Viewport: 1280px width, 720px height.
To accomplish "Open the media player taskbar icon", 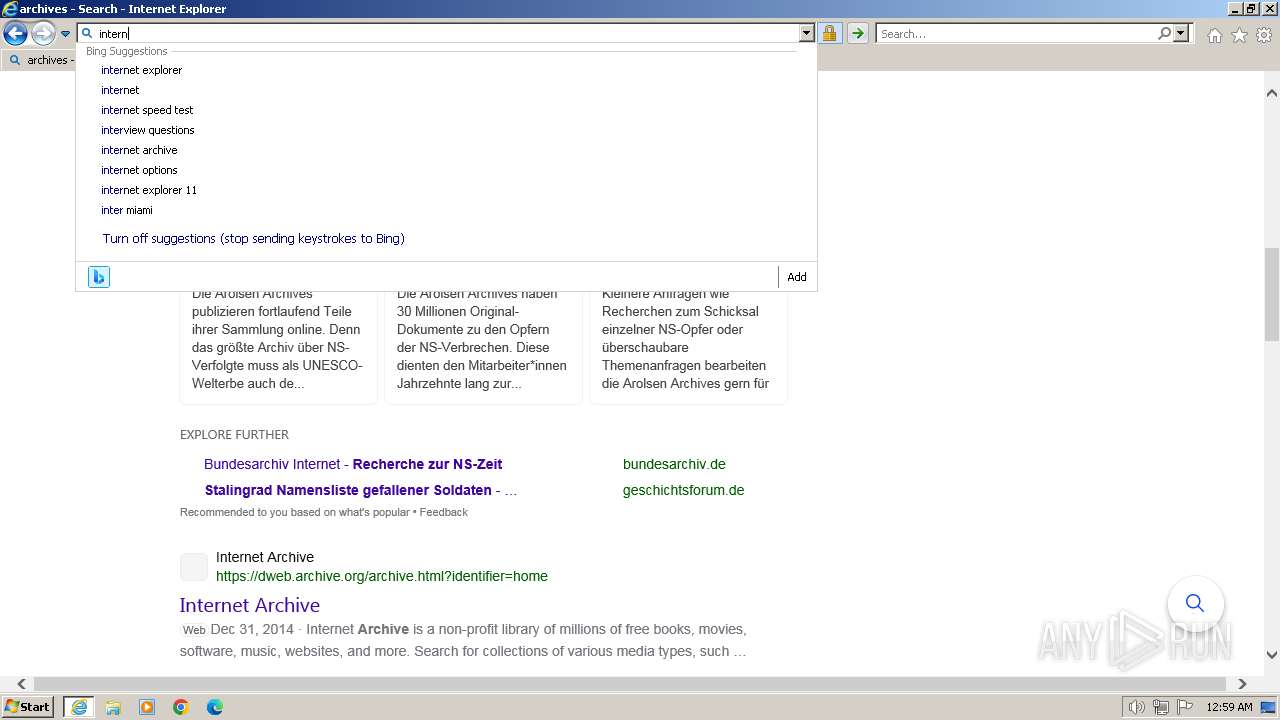I will click(147, 707).
